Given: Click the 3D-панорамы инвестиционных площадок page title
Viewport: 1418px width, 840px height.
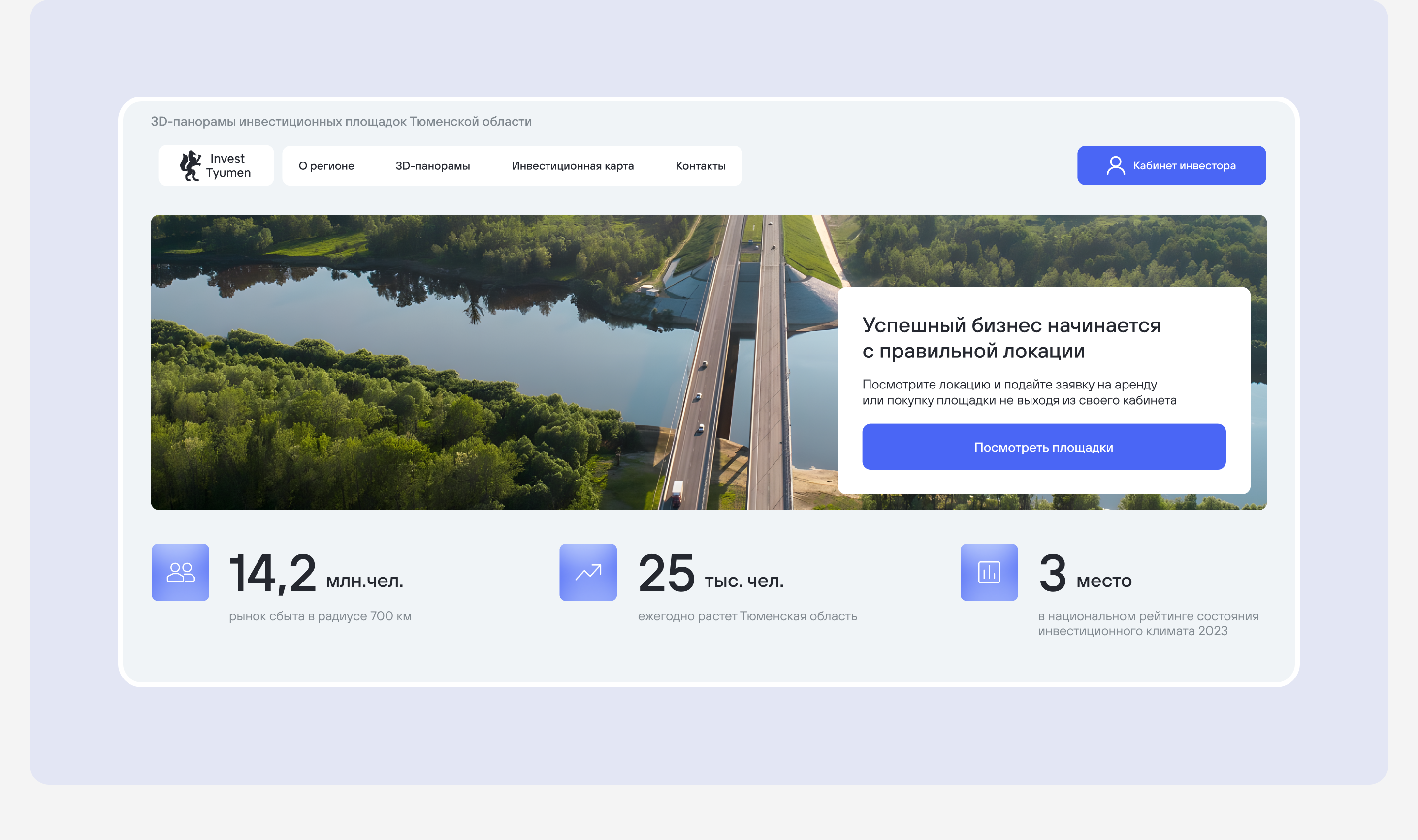Looking at the screenshot, I should click(341, 122).
